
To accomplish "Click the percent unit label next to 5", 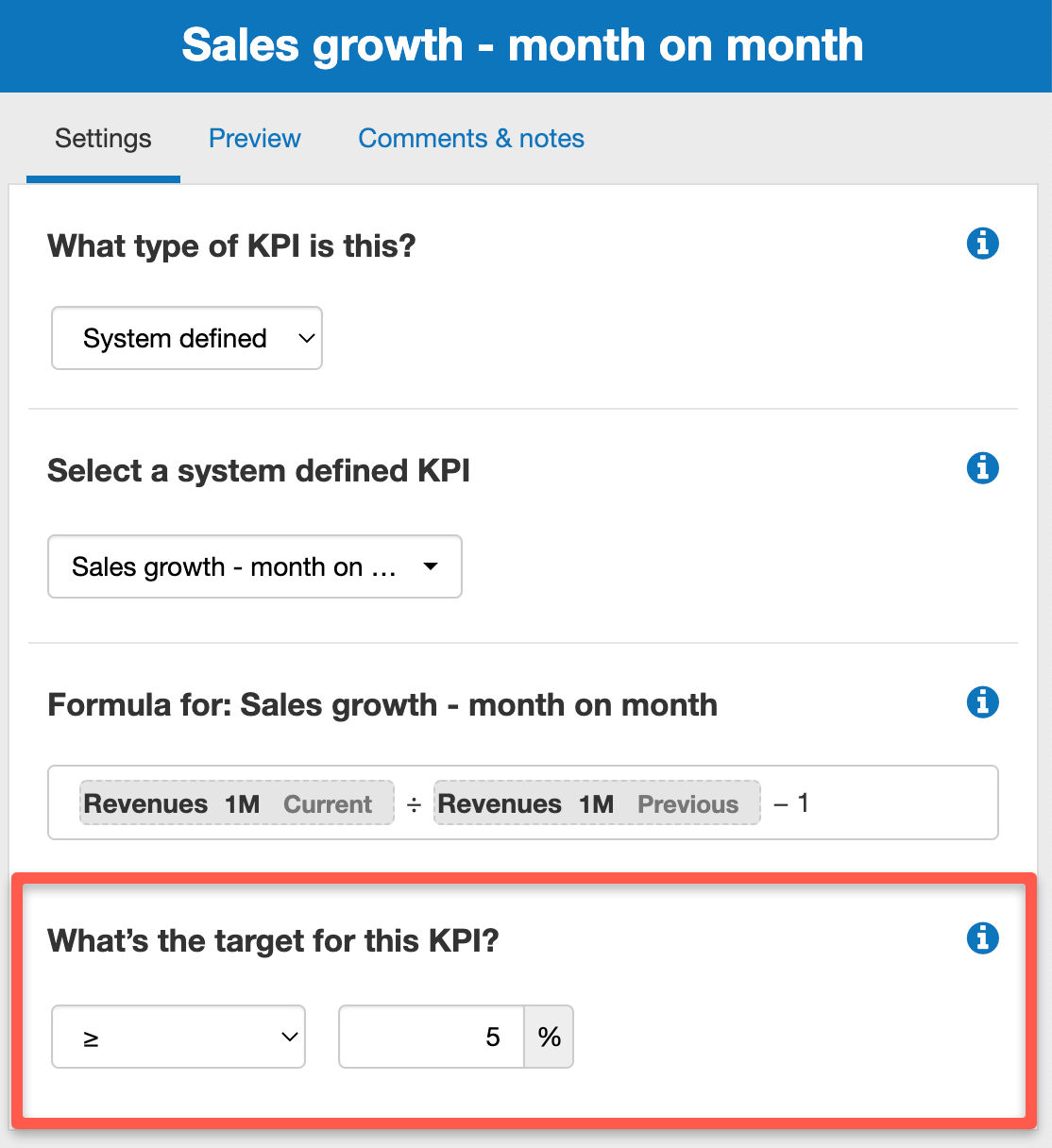I will click(x=548, y=1037).
